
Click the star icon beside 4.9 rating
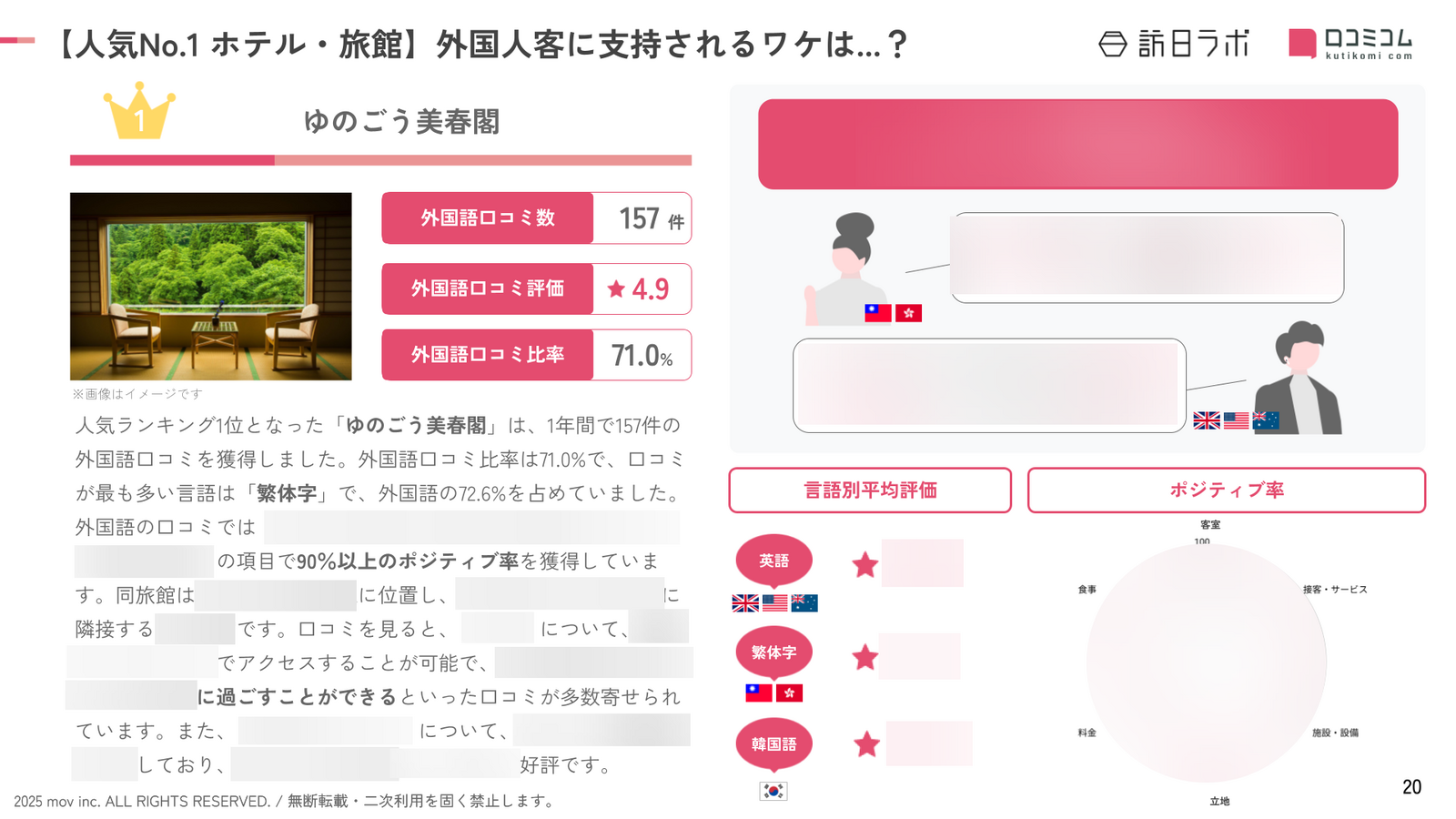tap(616, 288)
